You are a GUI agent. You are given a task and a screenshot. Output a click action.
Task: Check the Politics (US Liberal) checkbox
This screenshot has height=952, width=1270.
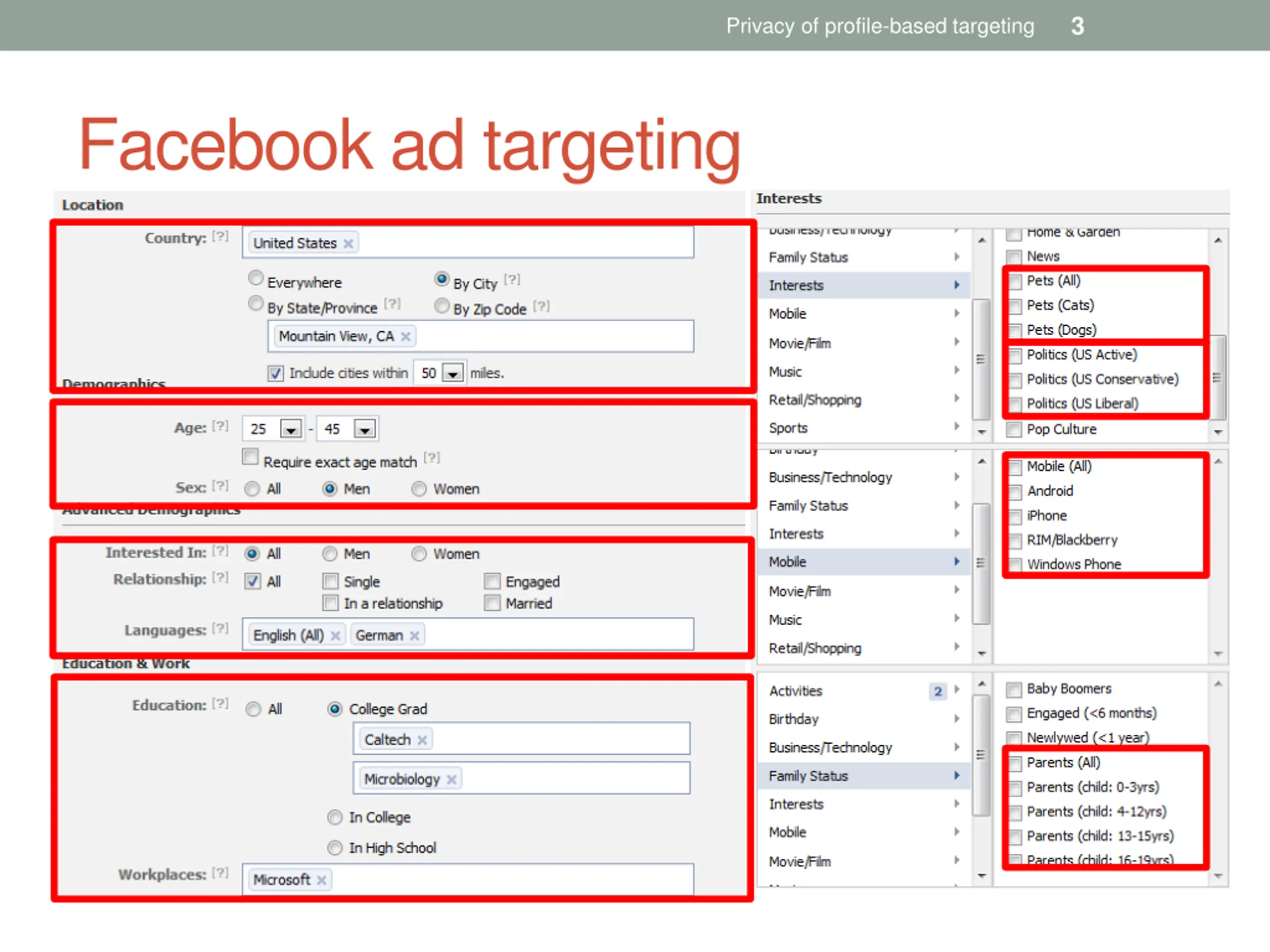[x=1015, y=404]
